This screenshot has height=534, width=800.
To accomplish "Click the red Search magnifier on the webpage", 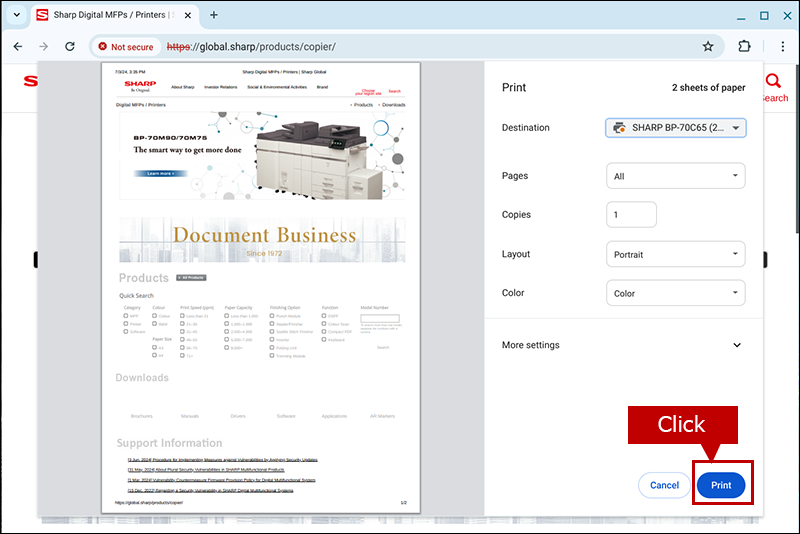I will pyautogui.click(x=773, y=81).
